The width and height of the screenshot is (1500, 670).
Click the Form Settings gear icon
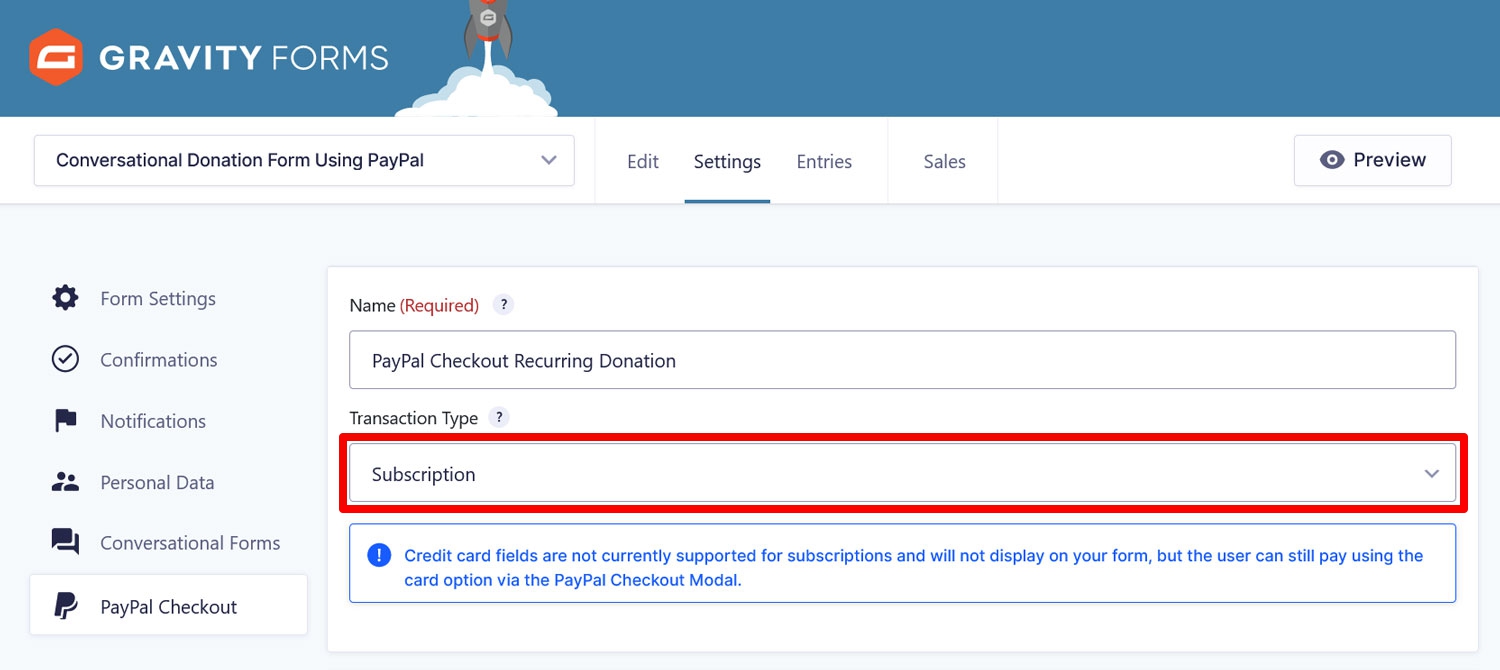[65, 298]
